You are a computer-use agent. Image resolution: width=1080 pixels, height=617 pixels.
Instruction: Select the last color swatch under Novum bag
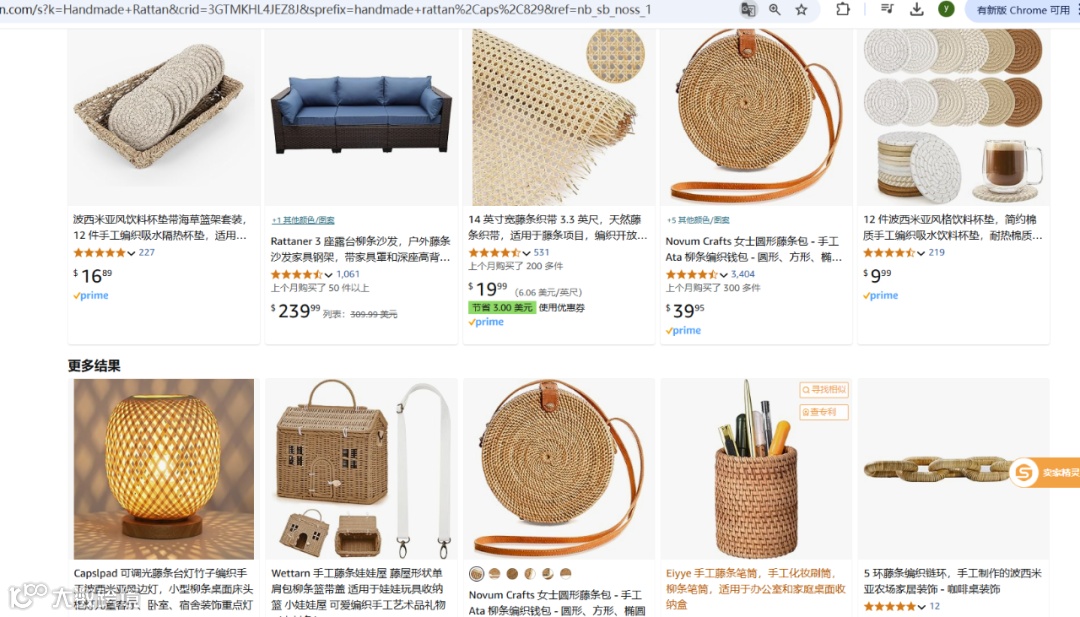point(565,574)
